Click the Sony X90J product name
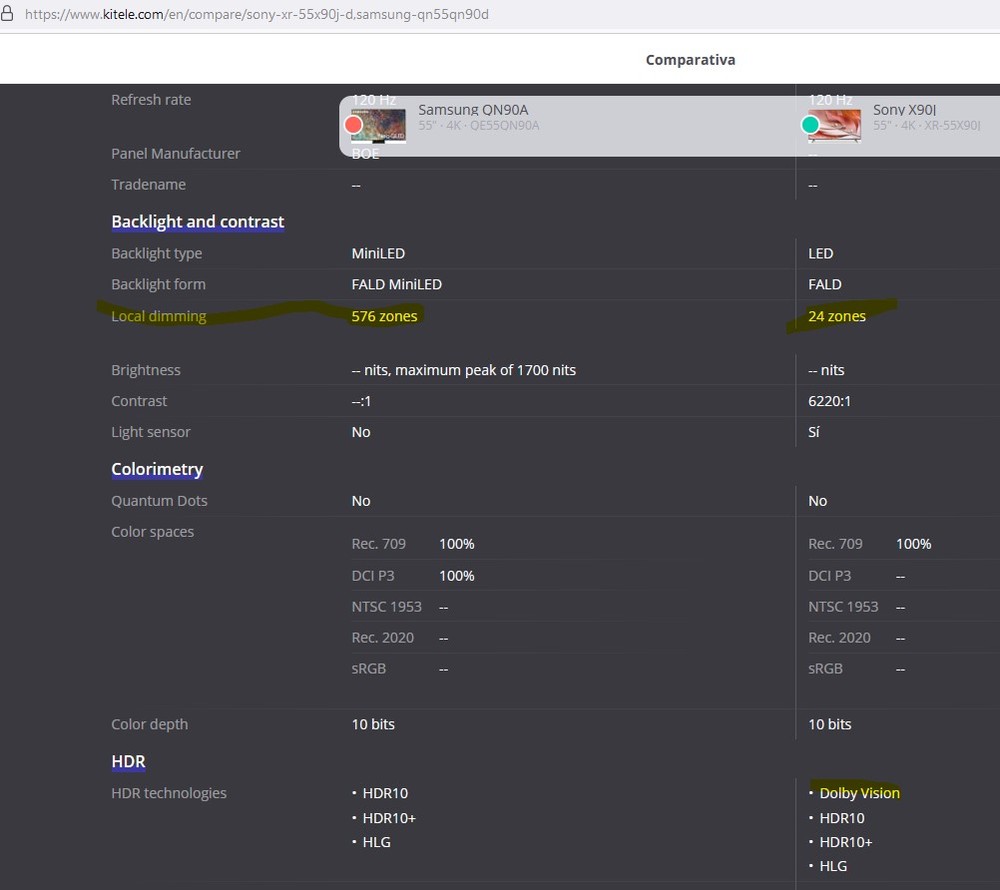This screenshot has width=1000, height=890. click(904, 110)
